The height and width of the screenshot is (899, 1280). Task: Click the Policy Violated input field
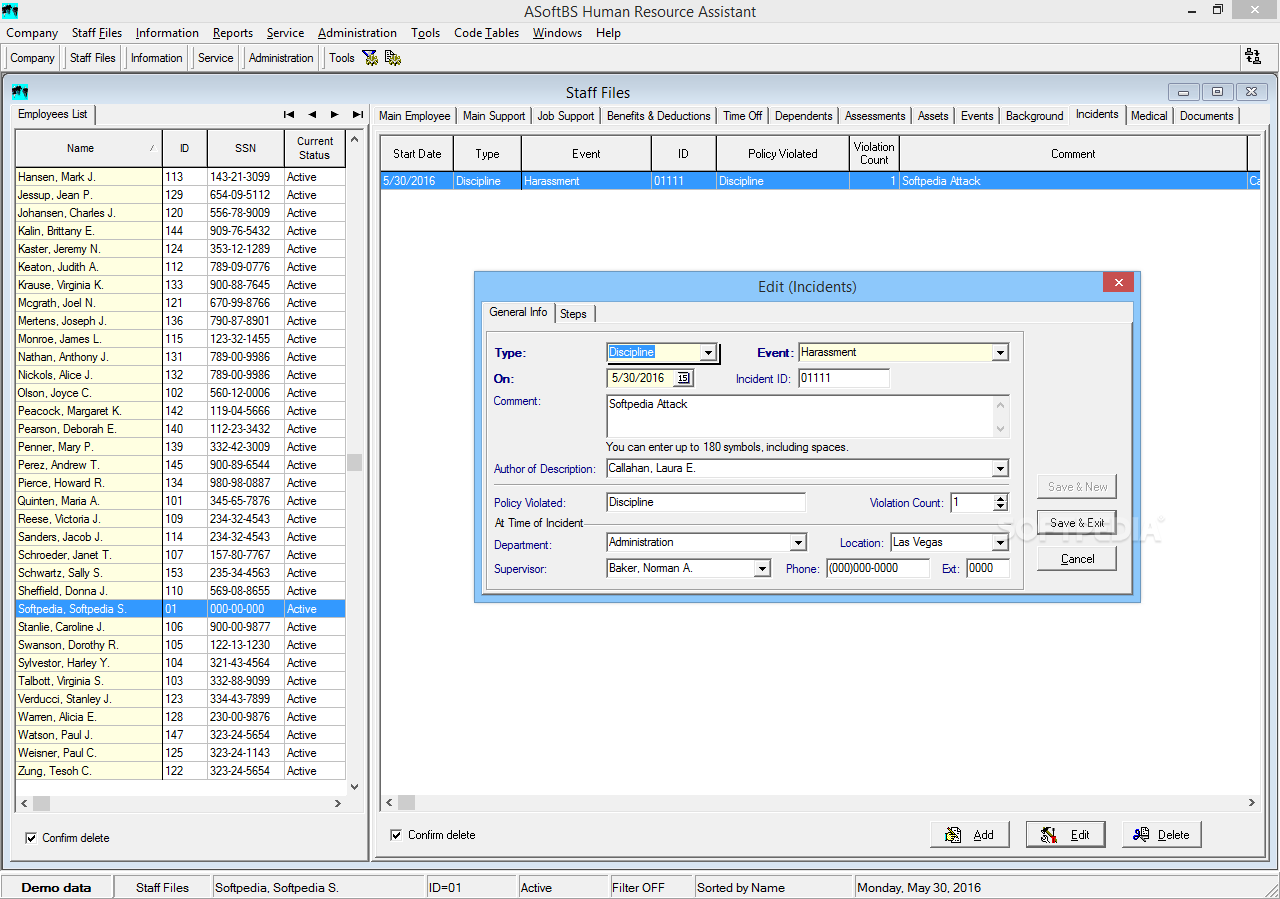(x=706, y=502)
